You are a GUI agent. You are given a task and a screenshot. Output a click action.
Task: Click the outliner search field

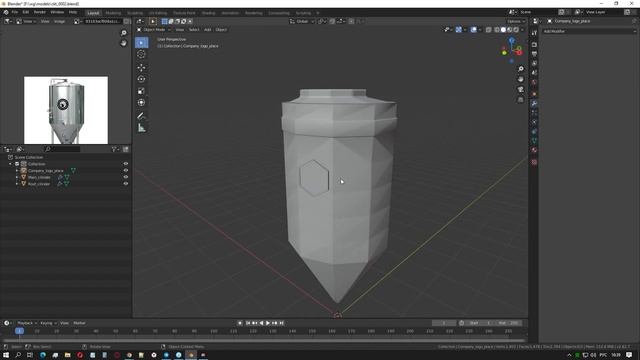[x=62, y=149]
